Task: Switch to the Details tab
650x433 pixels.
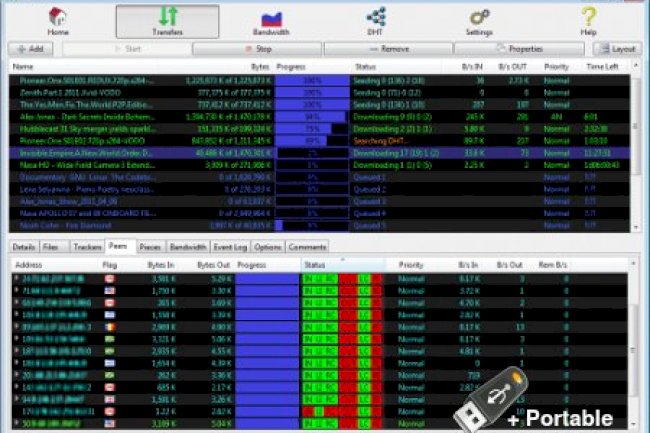Action: coord(24,247)
